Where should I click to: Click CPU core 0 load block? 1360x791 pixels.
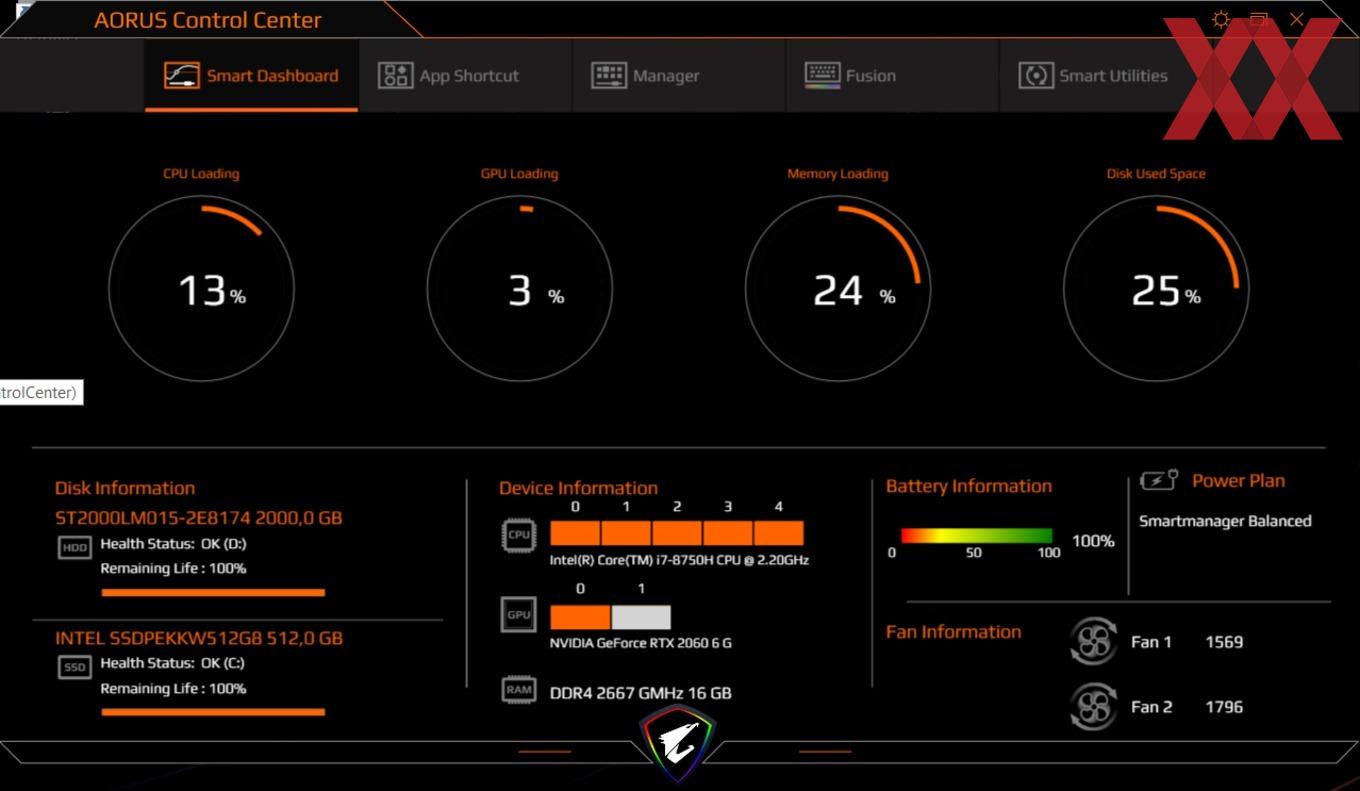click(x=575, y=533)
